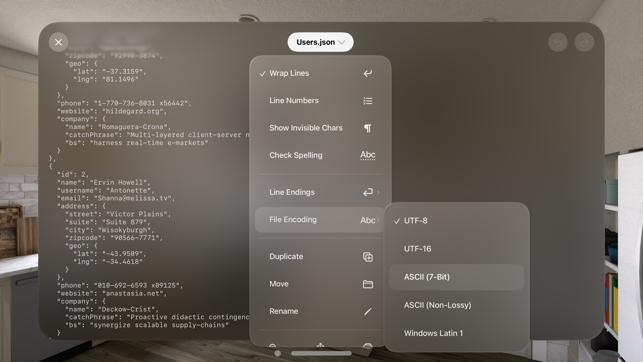
Task: Open the Users.json title dropdown
Action: point(320,42)
